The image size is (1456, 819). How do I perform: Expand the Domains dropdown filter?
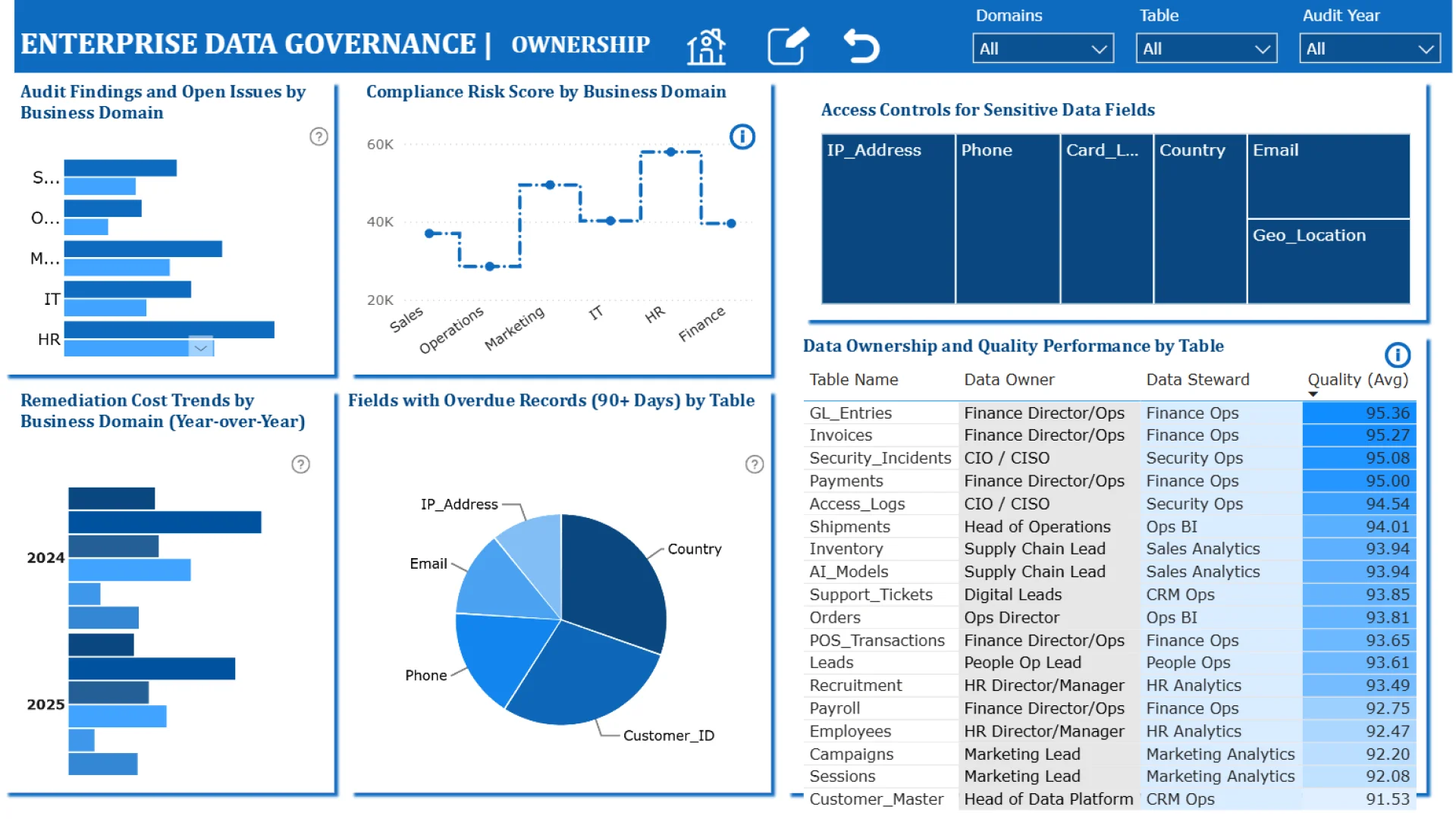point(1043,49)
